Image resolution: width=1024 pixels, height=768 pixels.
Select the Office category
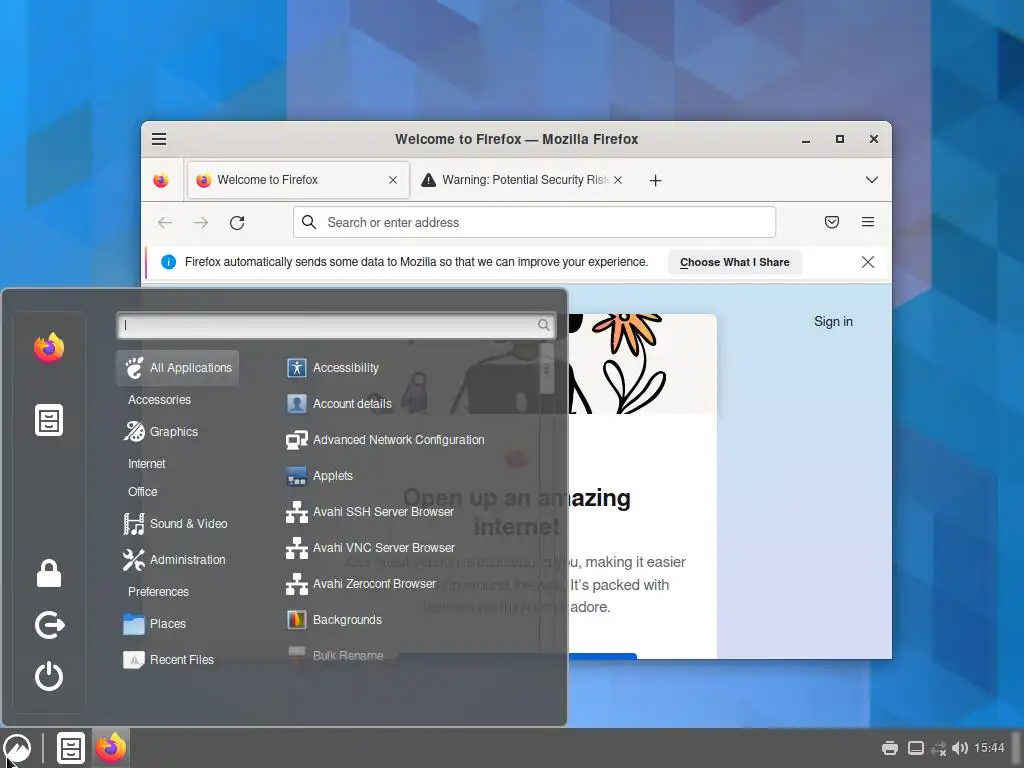(x=142, y=492)
